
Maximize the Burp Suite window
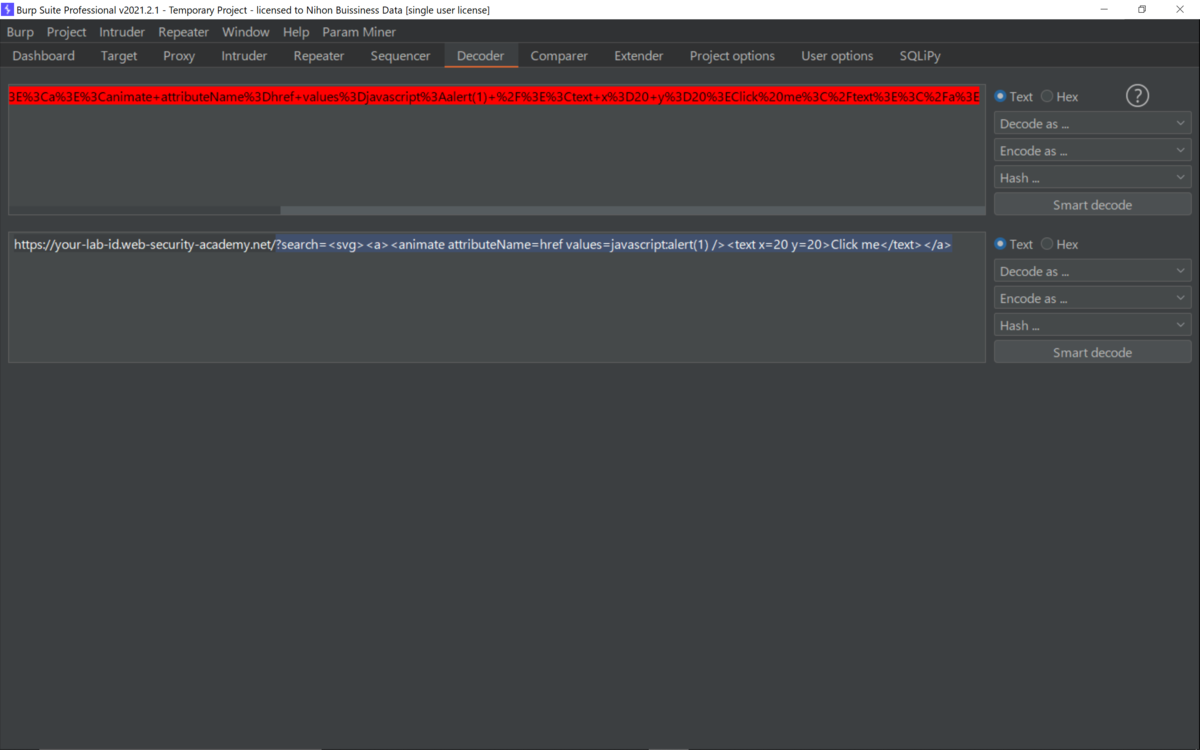click(x=1141, y=9)
